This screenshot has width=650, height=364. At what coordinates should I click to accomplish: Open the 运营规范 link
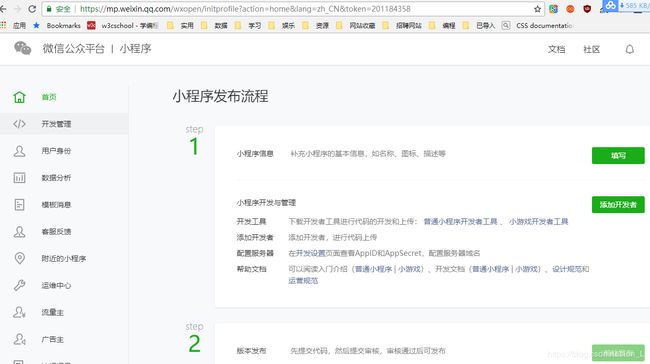coord(303,281)
